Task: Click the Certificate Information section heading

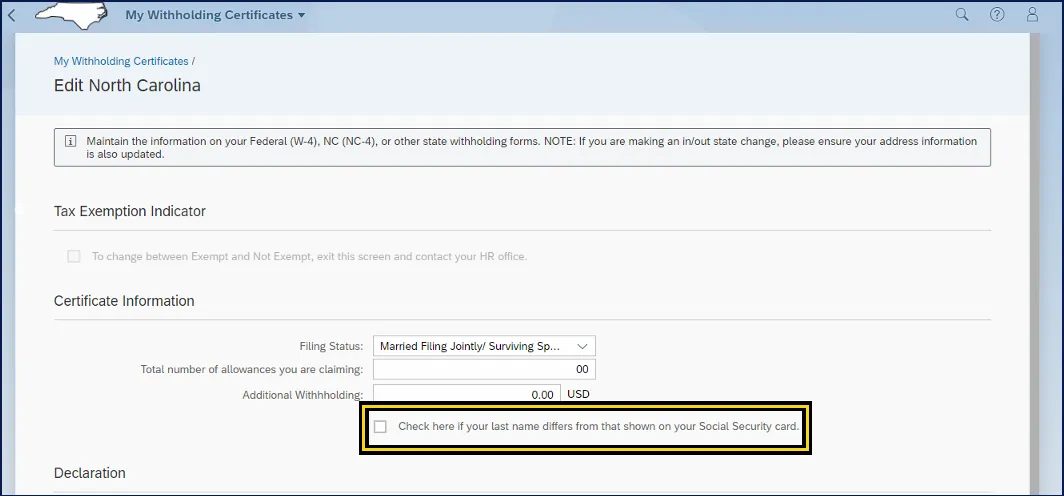Action: pos(124,301)
